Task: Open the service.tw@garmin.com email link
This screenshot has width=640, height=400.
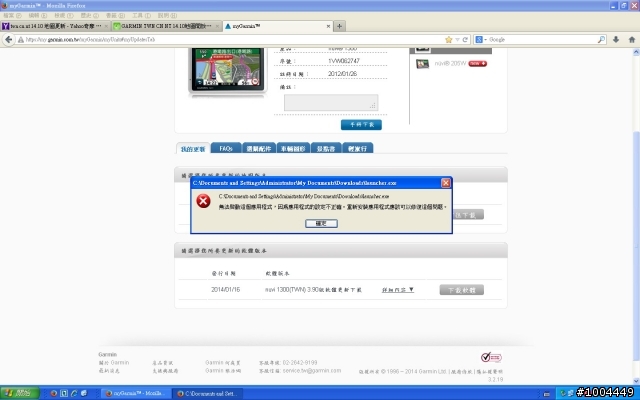Action: 311,371
